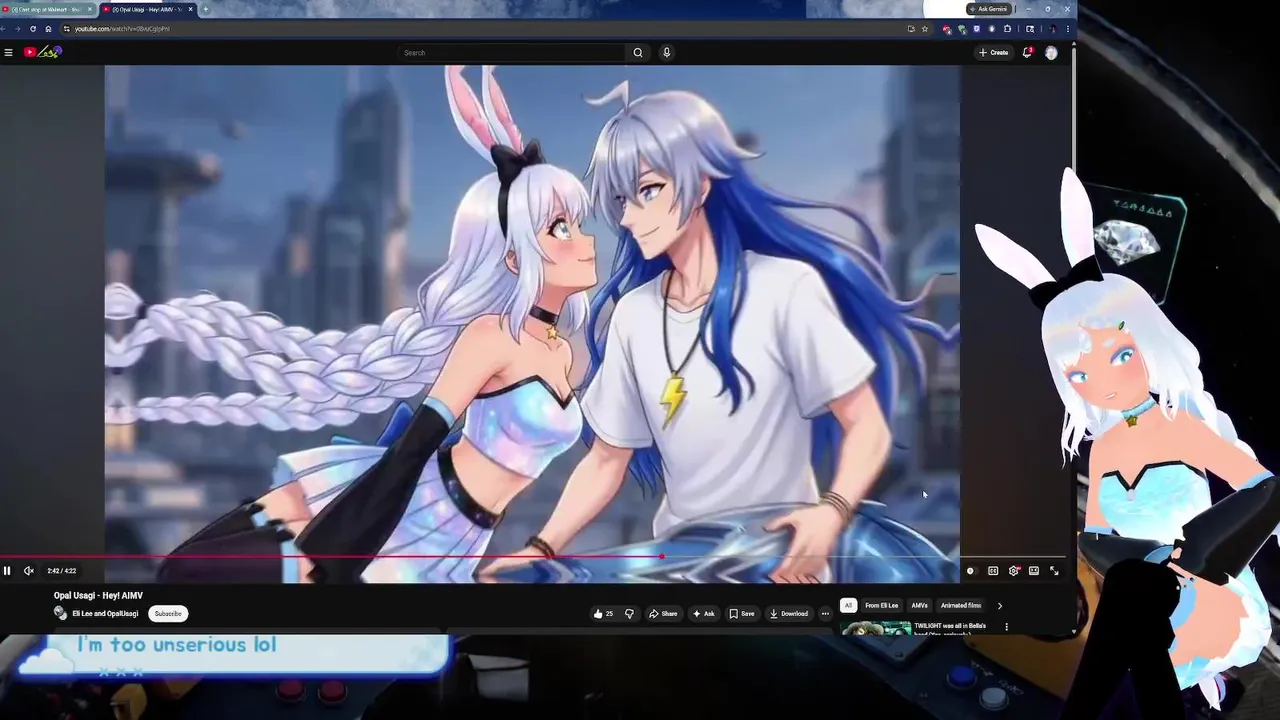Save the video to a playlist

click(742, 614)
